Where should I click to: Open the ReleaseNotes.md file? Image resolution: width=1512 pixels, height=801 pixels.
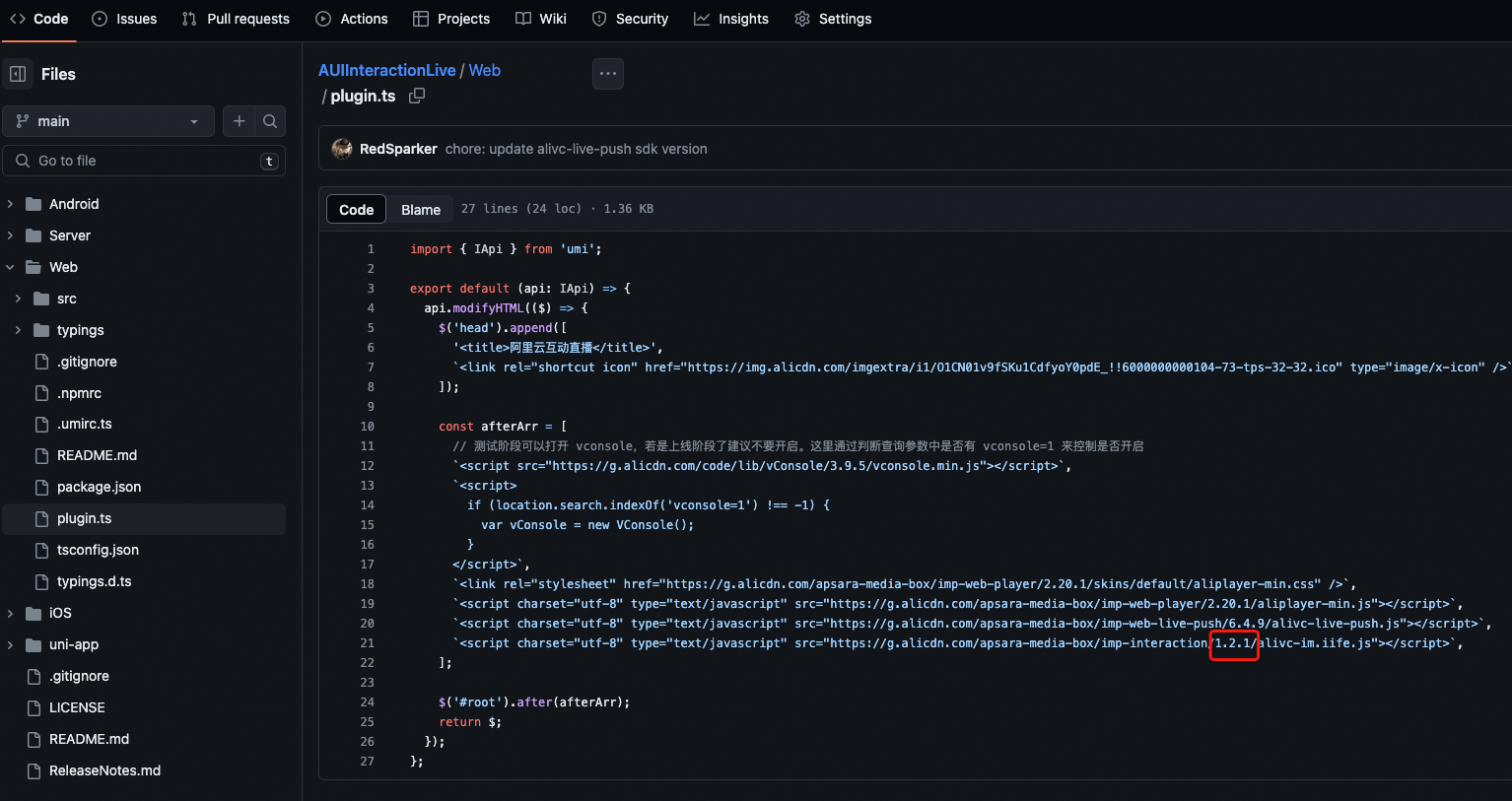click(x=104, y=770)
